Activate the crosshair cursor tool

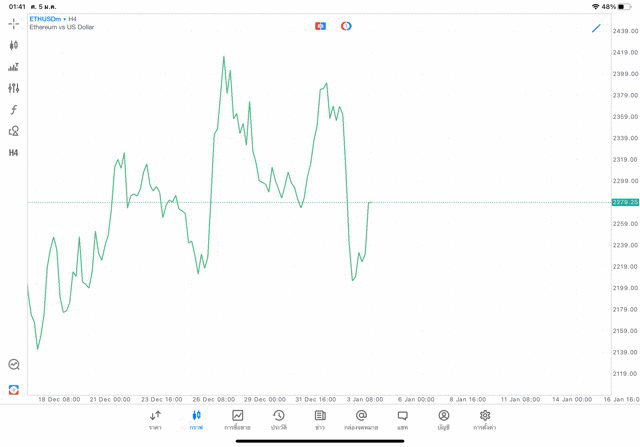14,23
